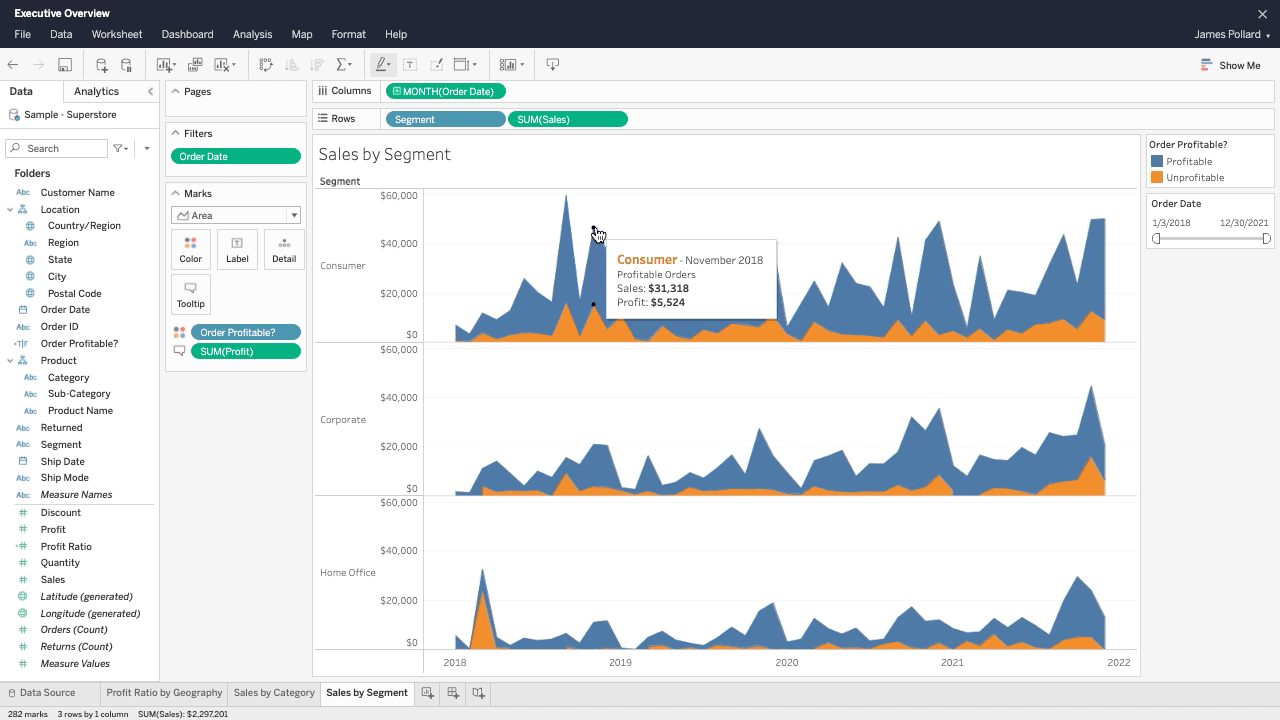Open the Totals sigma toolbar icon
1280x720 pixels.
click(x=343, y=65)
